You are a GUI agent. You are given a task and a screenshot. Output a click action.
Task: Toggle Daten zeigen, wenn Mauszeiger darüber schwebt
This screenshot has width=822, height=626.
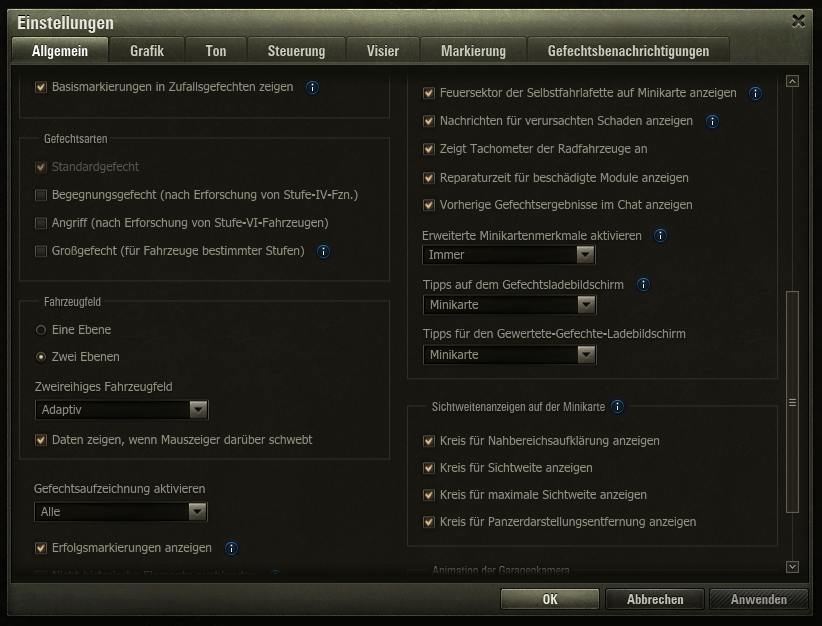[x=41, y=440]
